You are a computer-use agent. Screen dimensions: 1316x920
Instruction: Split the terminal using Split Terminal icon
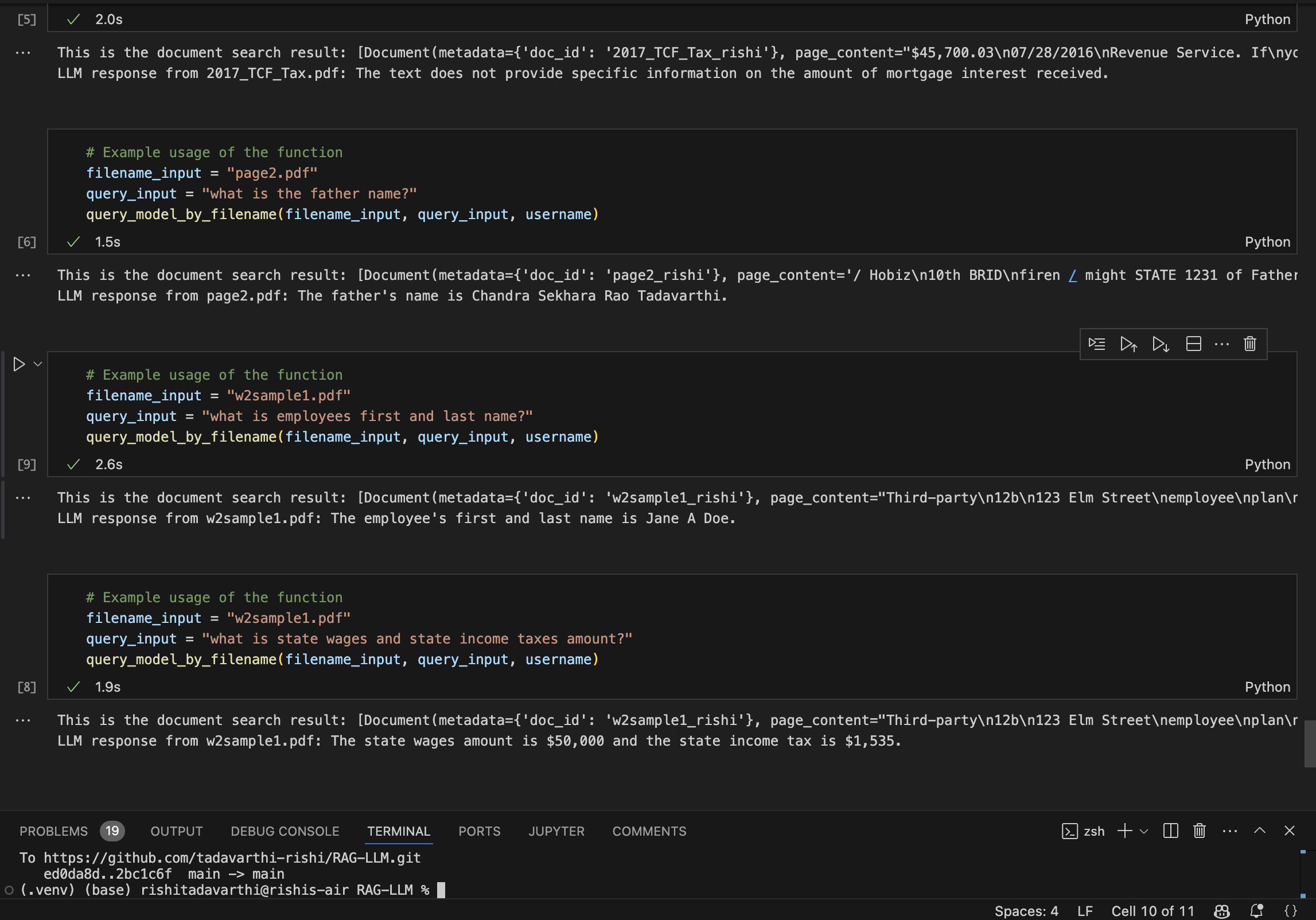[x=1170, y=831]
